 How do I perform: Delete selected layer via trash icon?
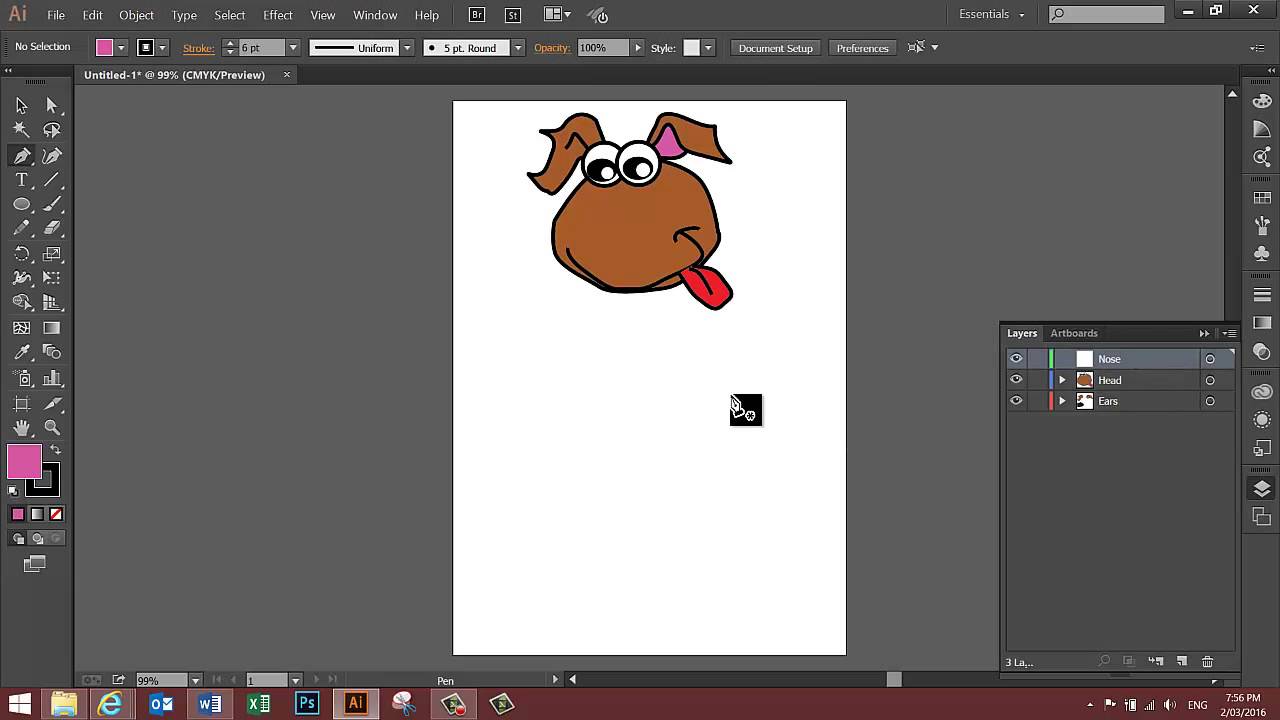(x=1207, y=662)
